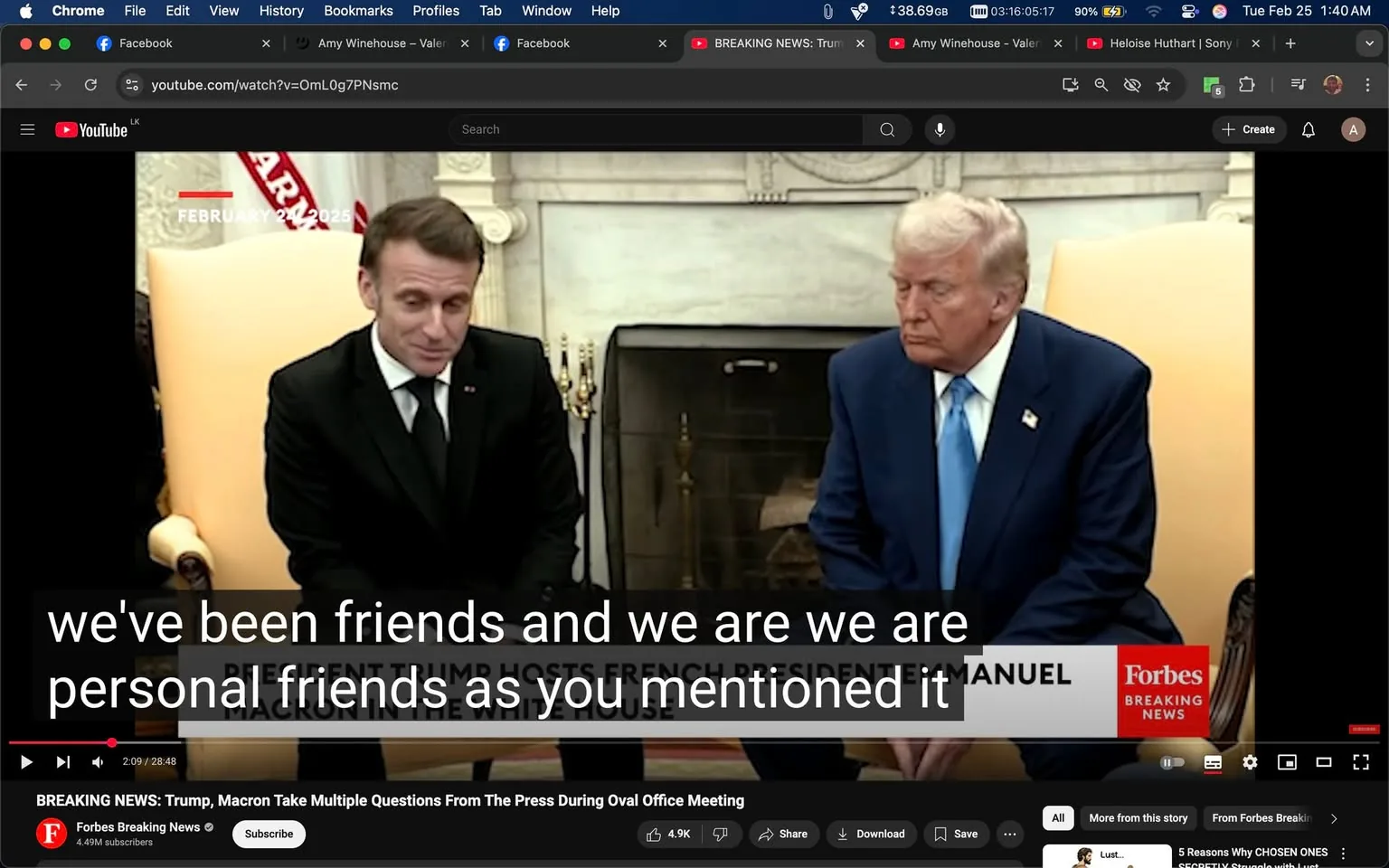Screen dimensions: 1389x868
Task: Toggle subtitles with the captions icon
Action: [x=1213, y=762]
